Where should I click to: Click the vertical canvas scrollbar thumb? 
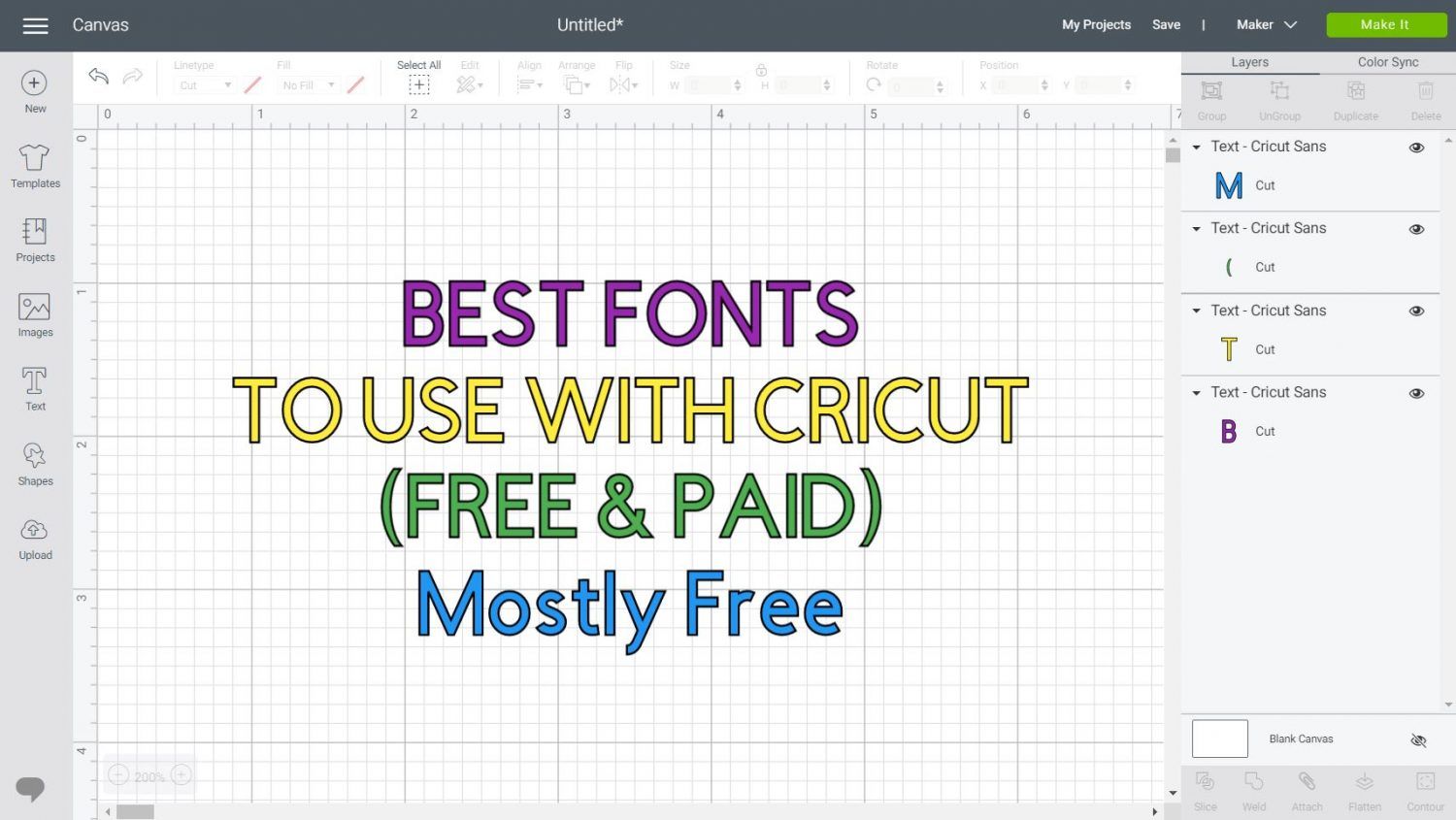click(1173, 155)
